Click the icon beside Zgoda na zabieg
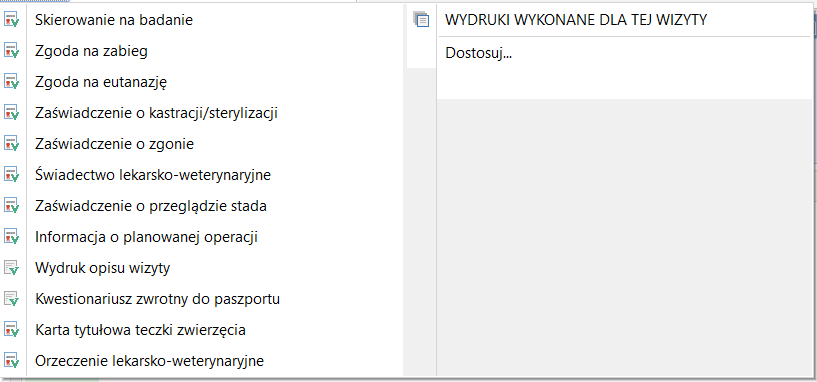The height and width of the screenshot is (382, 817). pos(11,51)
